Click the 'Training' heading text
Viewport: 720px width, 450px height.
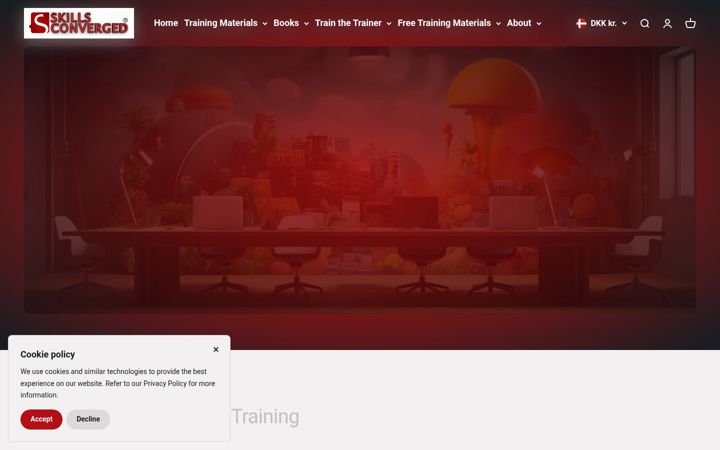coord(265,417)
